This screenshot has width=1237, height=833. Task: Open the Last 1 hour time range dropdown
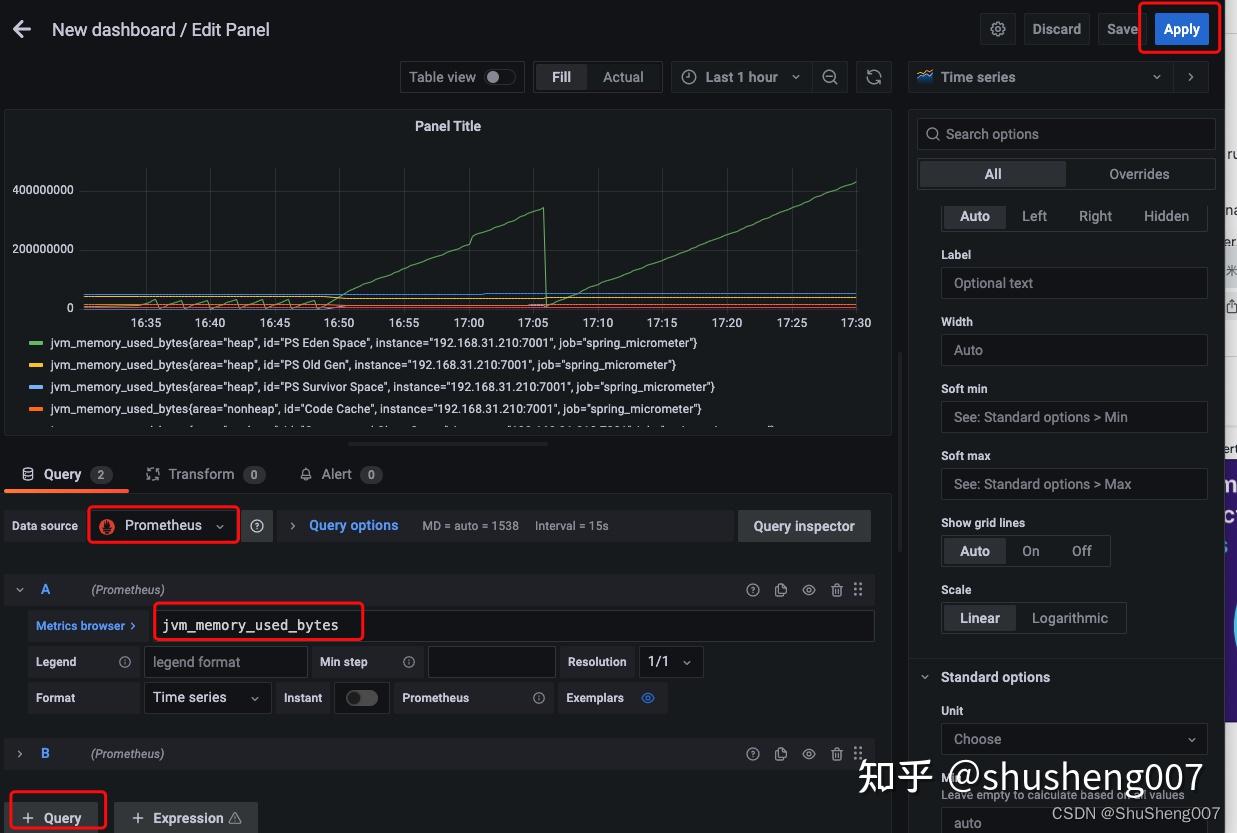741,77
